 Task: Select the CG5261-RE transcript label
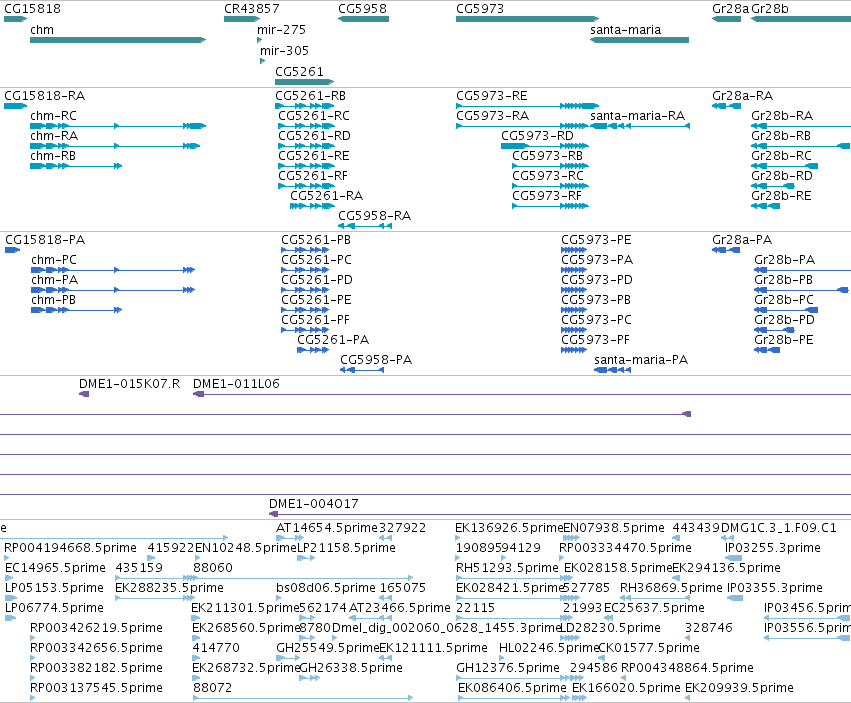tap(314, 156)
